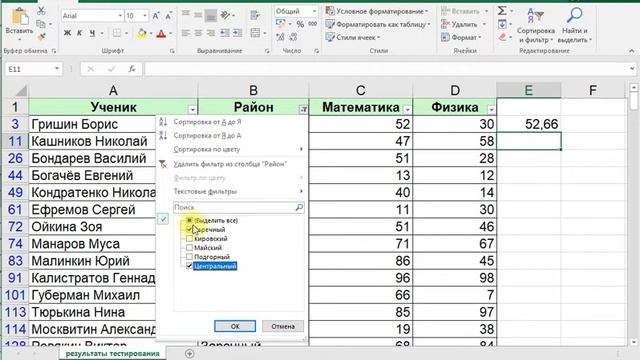The width and height of the screenshot is (640, 360).
Task: Add a new sheet with plus button
Action: [x=189, y=353]
